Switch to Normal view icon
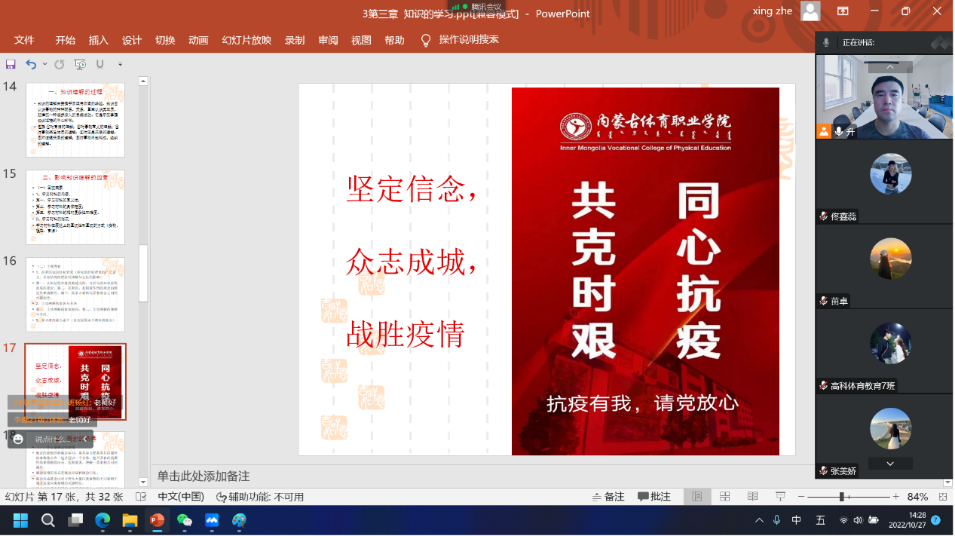The width and height of the screenshot is (955, 536). coord(697,497)
